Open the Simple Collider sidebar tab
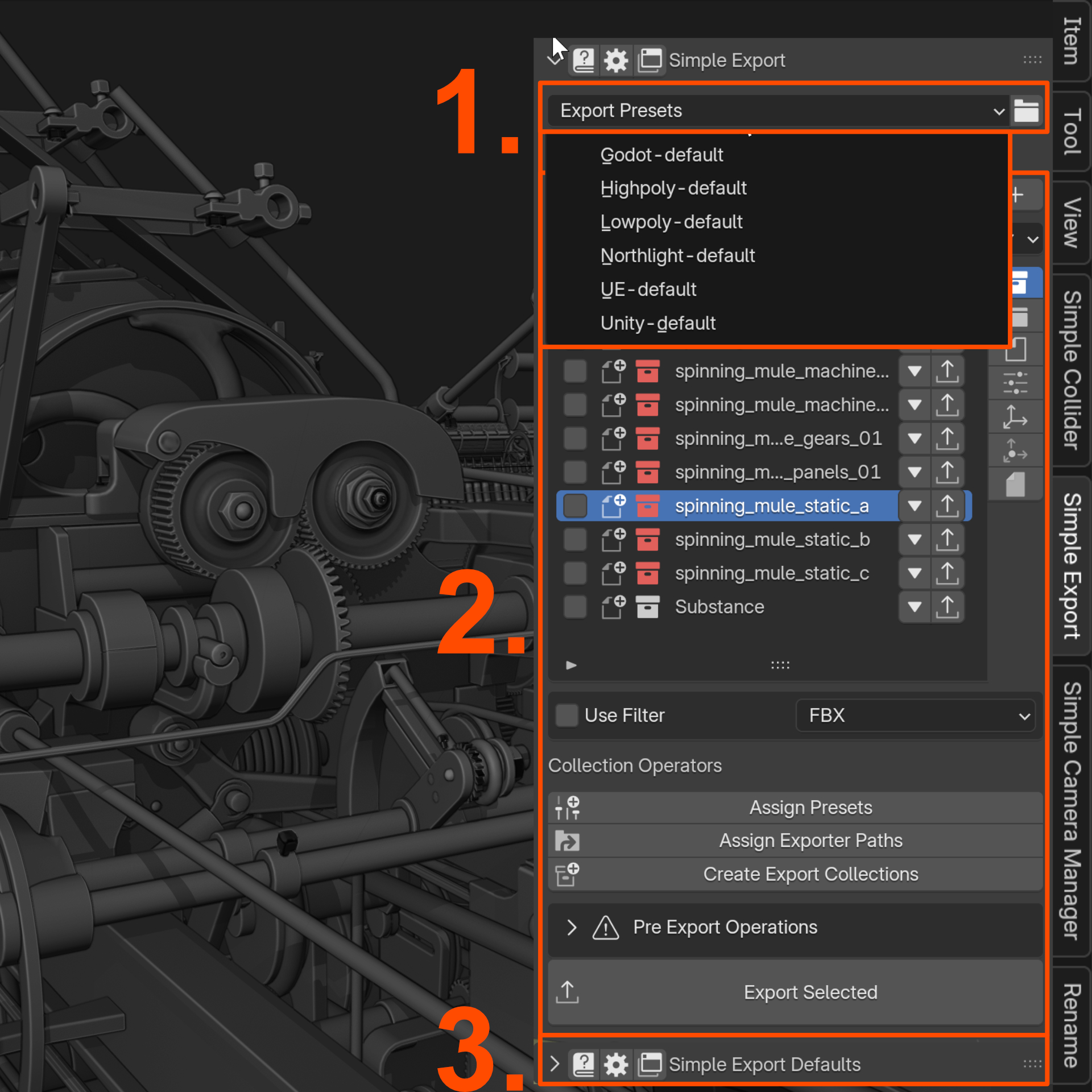 click(x=1072, y=370)
